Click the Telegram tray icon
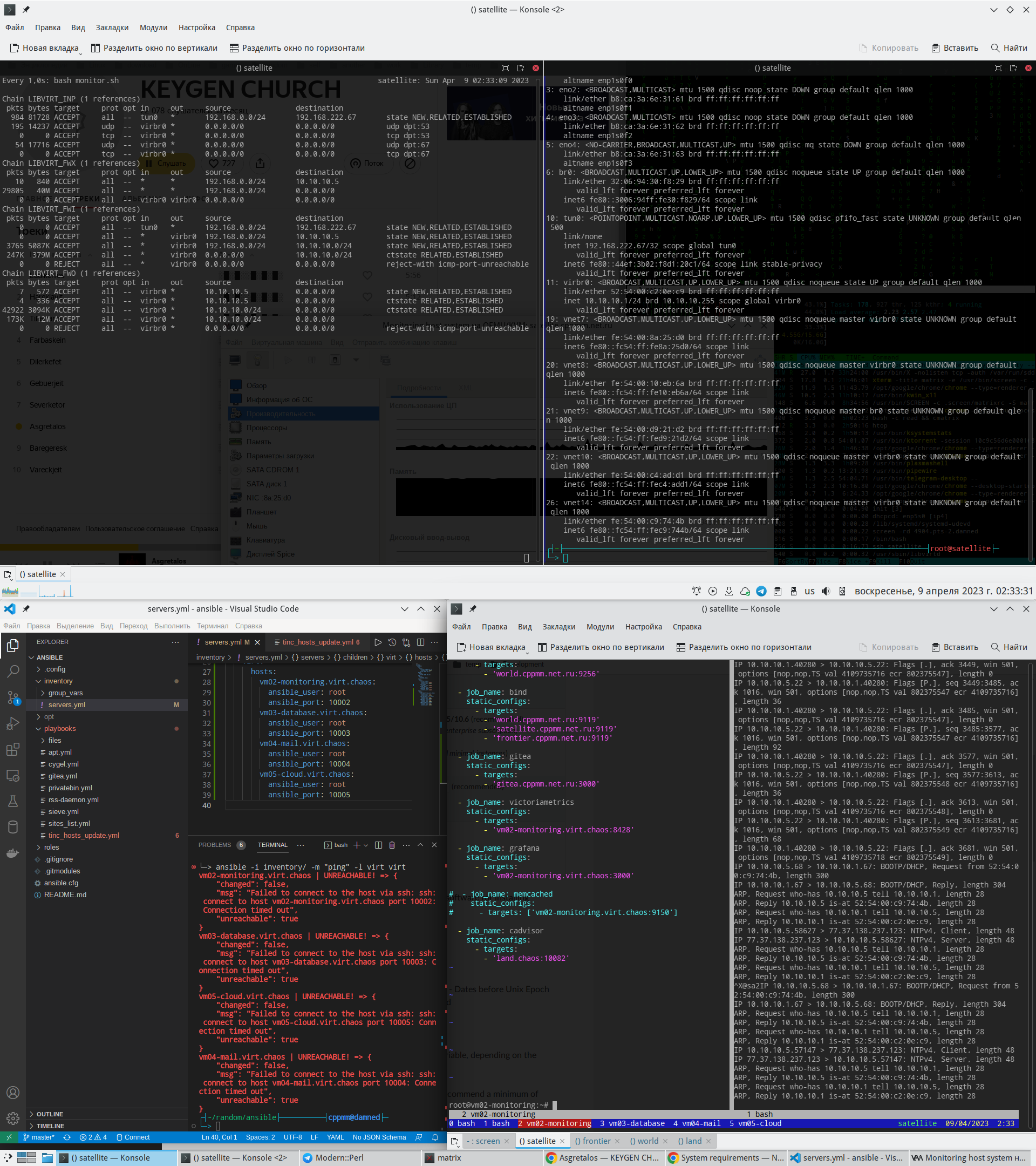The width and height of the screenshot is (1036, 1166). [x=761, y=591]
